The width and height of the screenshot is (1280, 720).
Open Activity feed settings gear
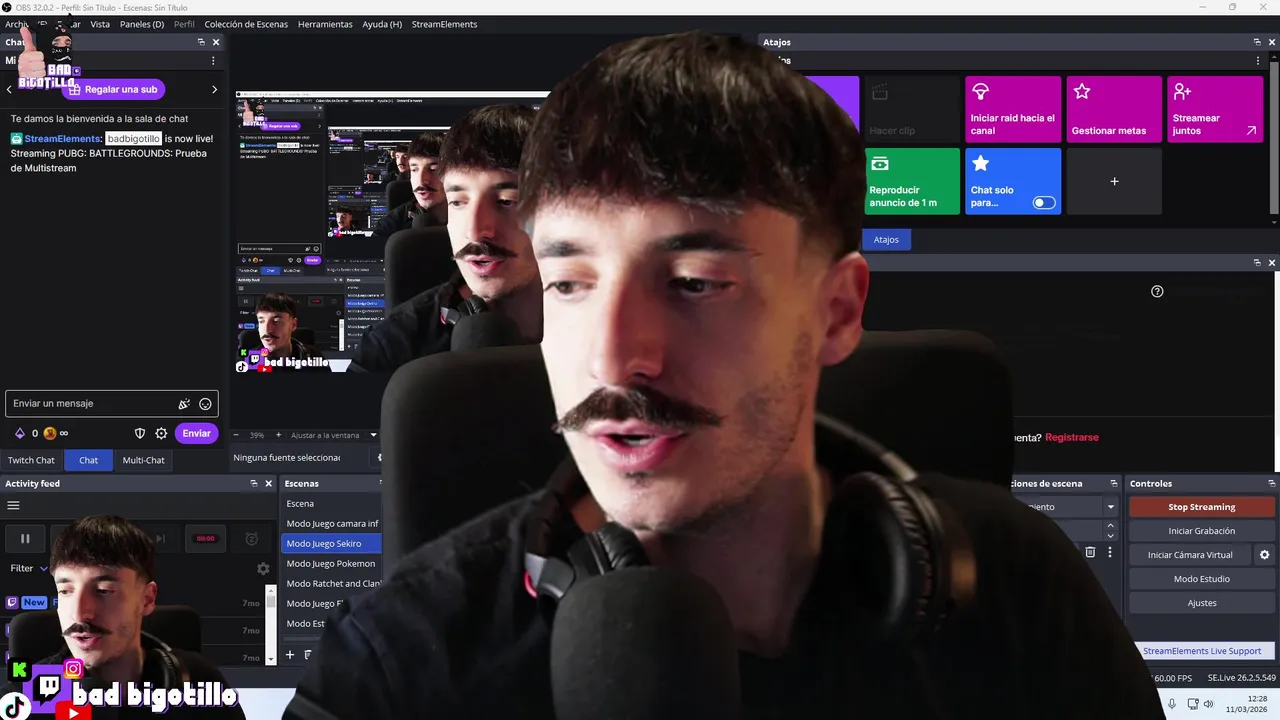[263, 568]
